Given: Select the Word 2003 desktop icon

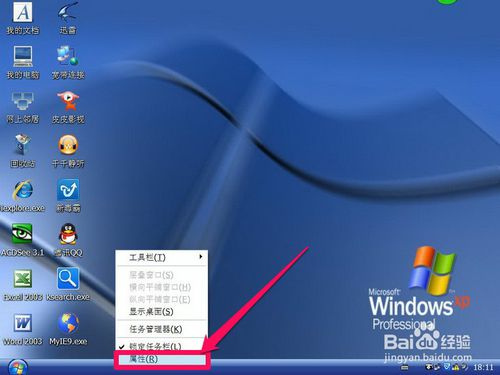Looking at the screenshot, I should point(23,329).
